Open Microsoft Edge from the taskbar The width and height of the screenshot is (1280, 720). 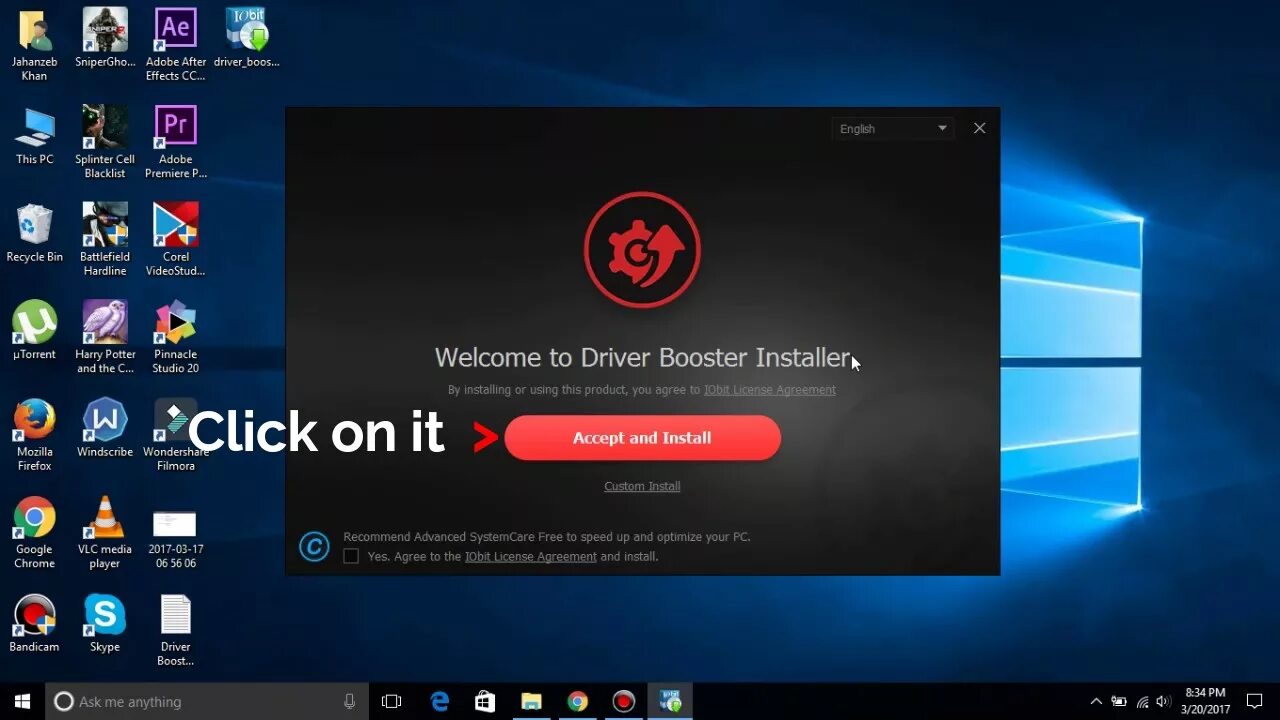coord(440,701)
